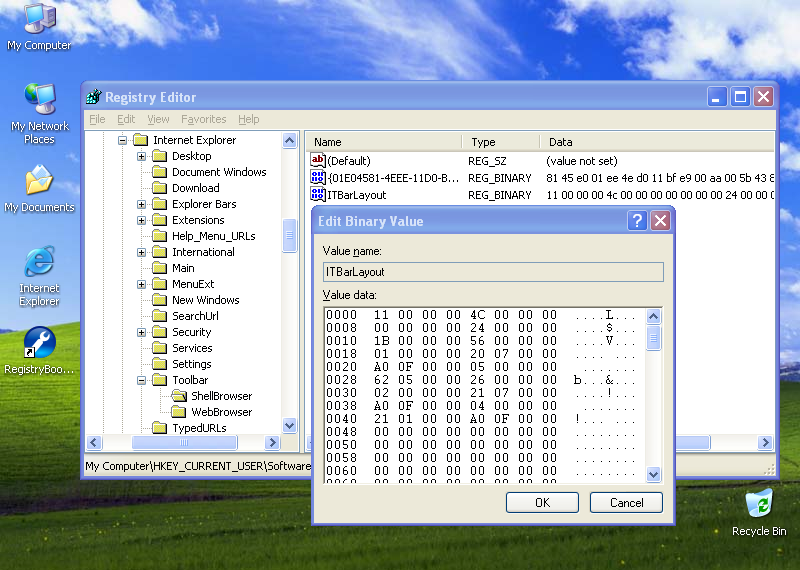Click the tree pane scroll-right arrow
Image resolution: width=800 pixels, height=570 pixels.
[x=272, y=442]
